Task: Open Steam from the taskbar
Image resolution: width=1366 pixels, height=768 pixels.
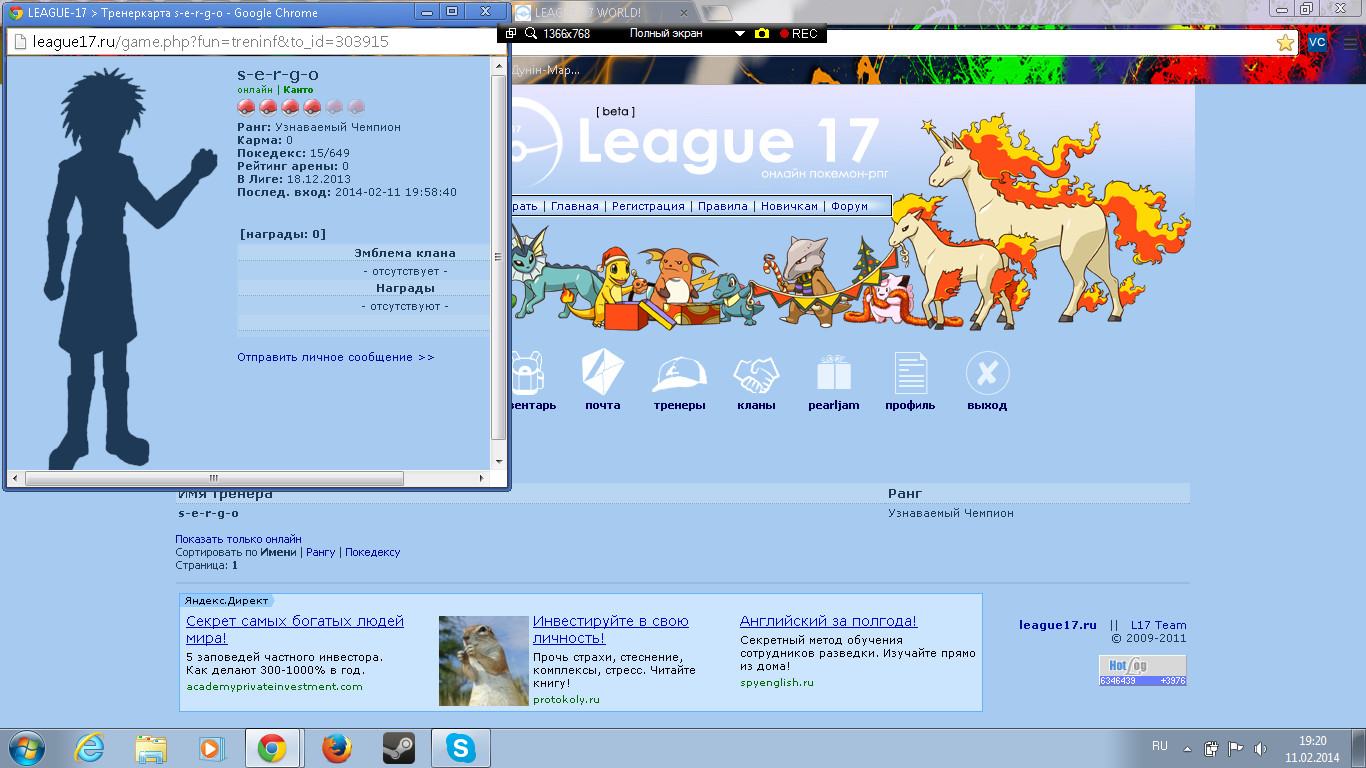Action: click(398, 748)
